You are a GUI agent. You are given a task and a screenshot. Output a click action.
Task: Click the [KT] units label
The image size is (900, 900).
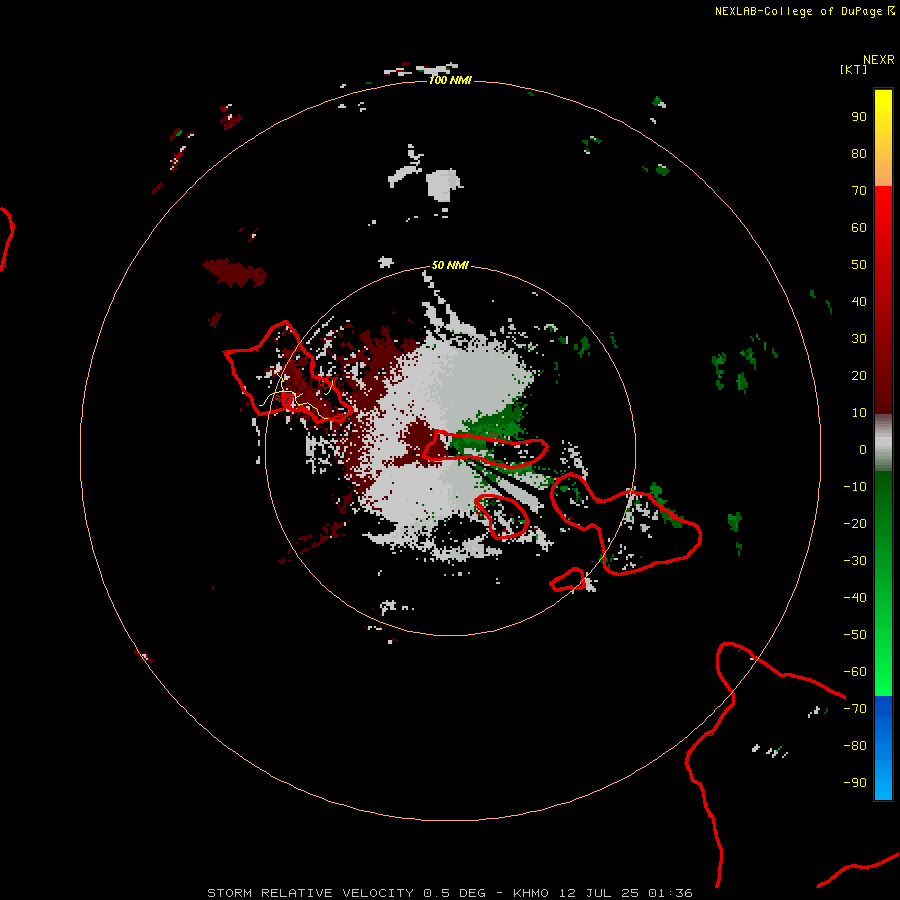click(854, 69)
